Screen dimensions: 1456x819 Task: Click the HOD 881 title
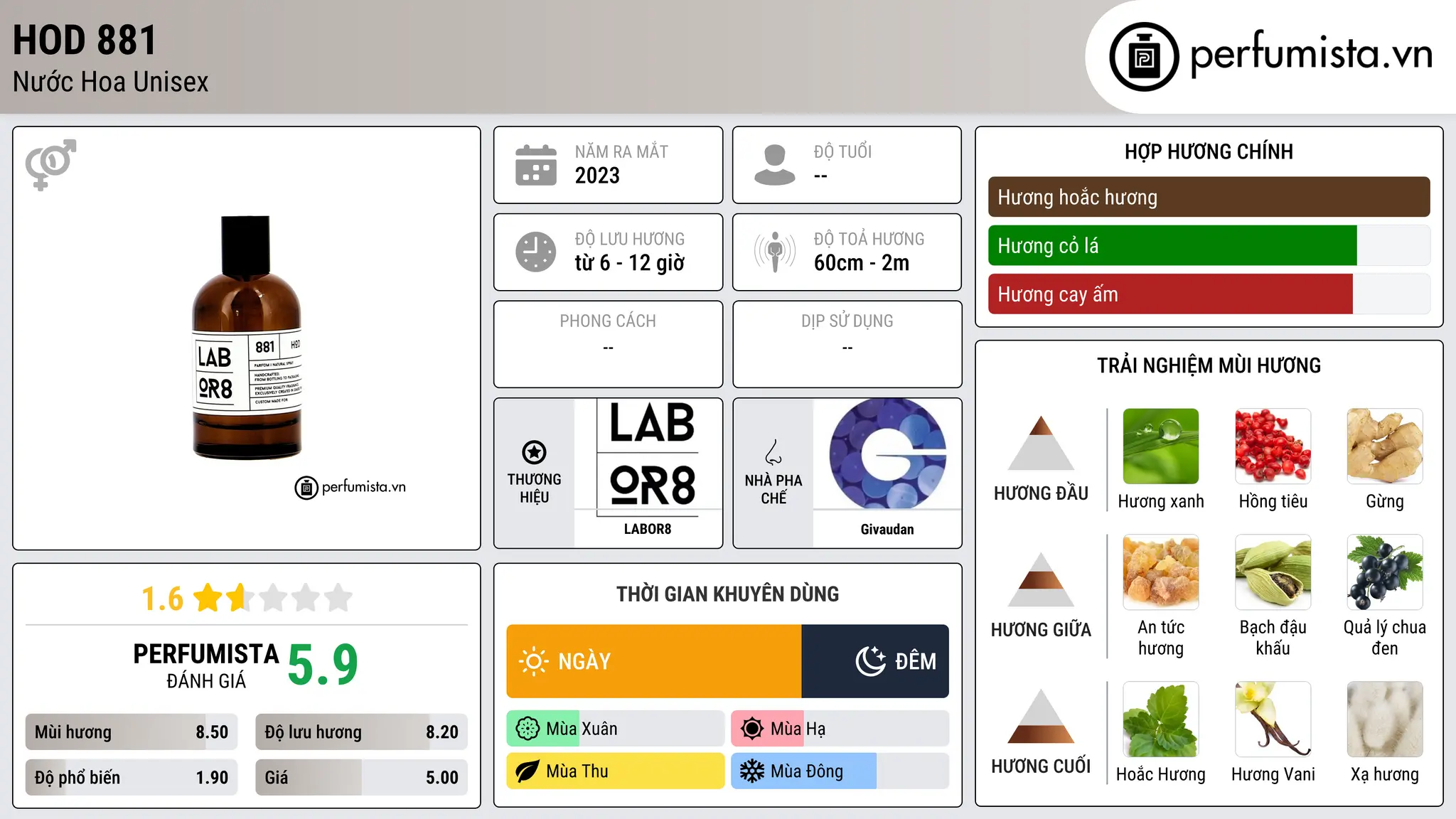(x=85, y=40)
